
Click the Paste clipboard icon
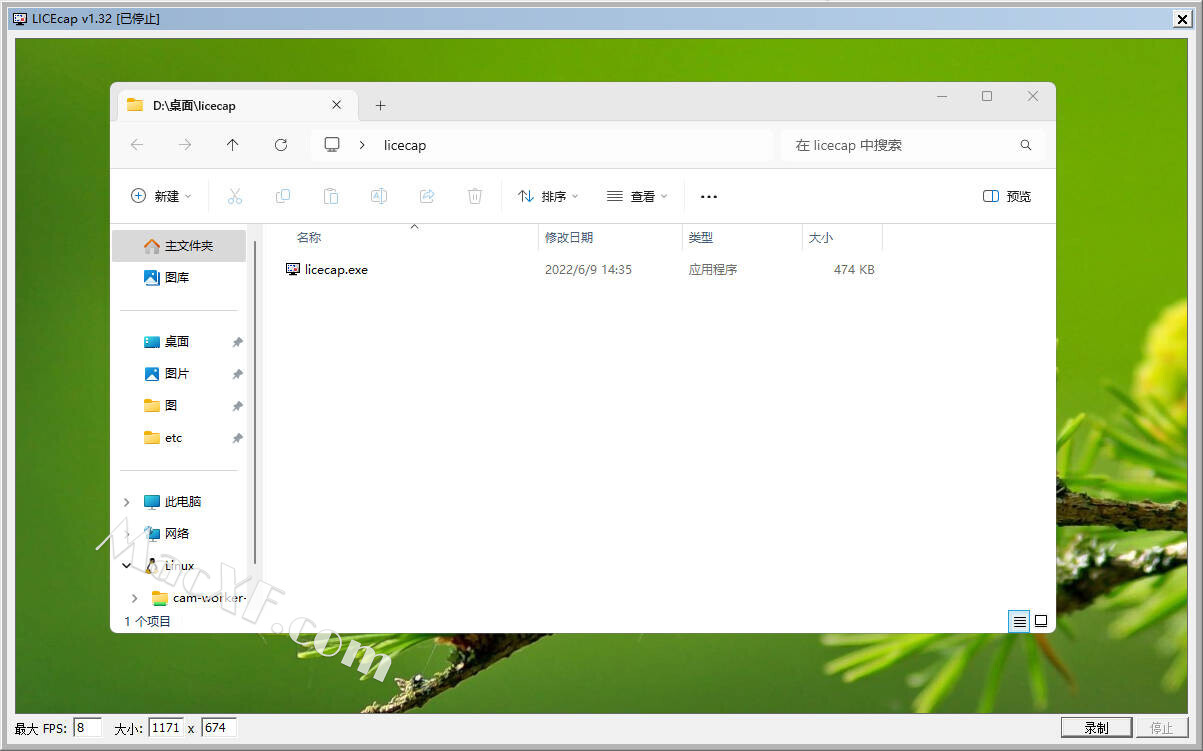331,196
